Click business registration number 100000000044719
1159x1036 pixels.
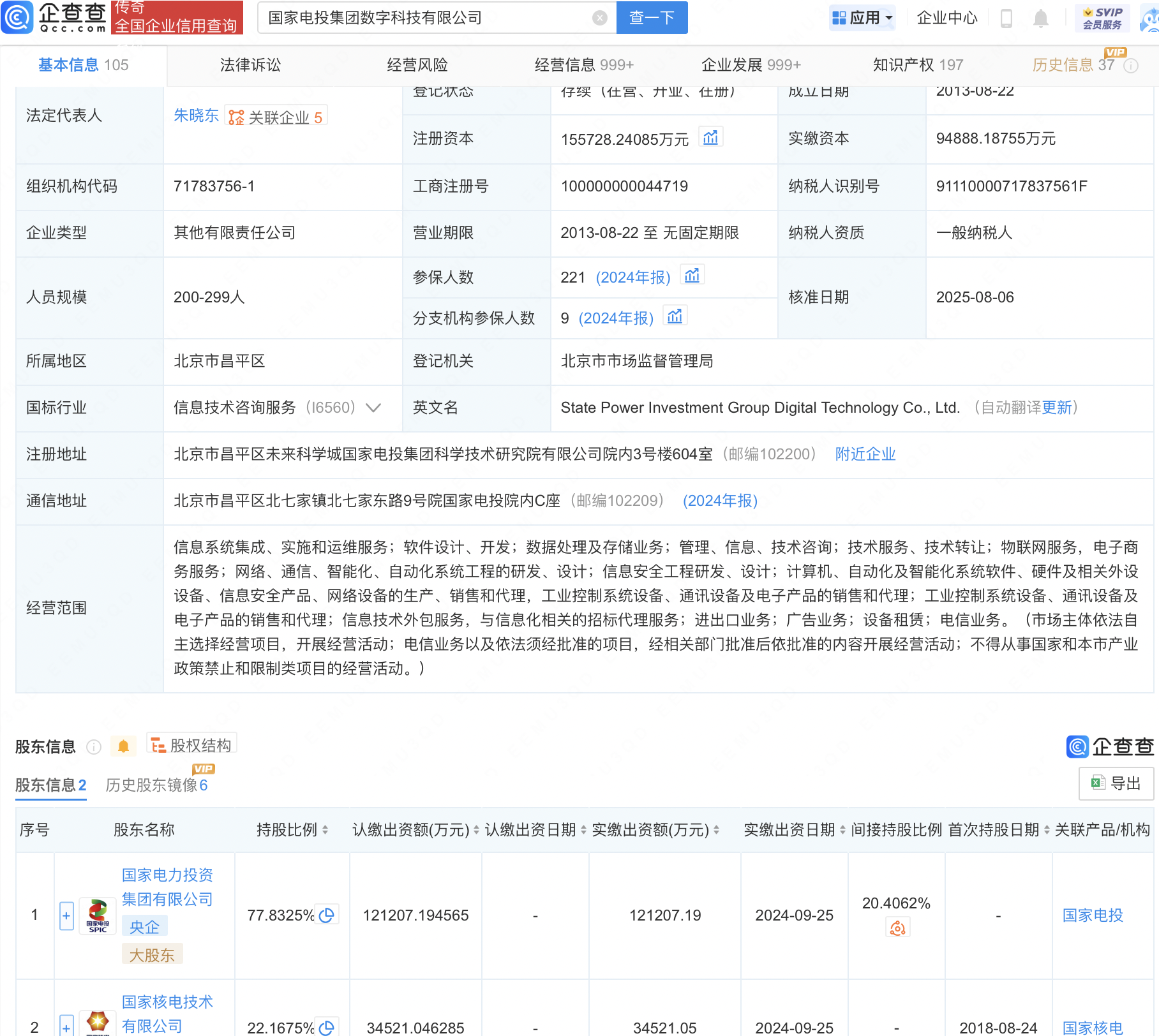(x=624, y=186)
